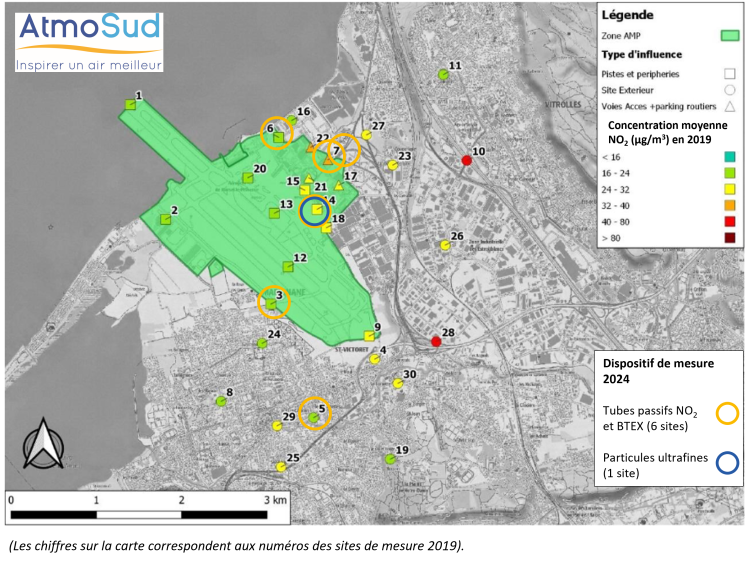Viewport: 750px width, 563px height.
Task: Click the orange swatch for 32 - 40
Action: [730, 206]
